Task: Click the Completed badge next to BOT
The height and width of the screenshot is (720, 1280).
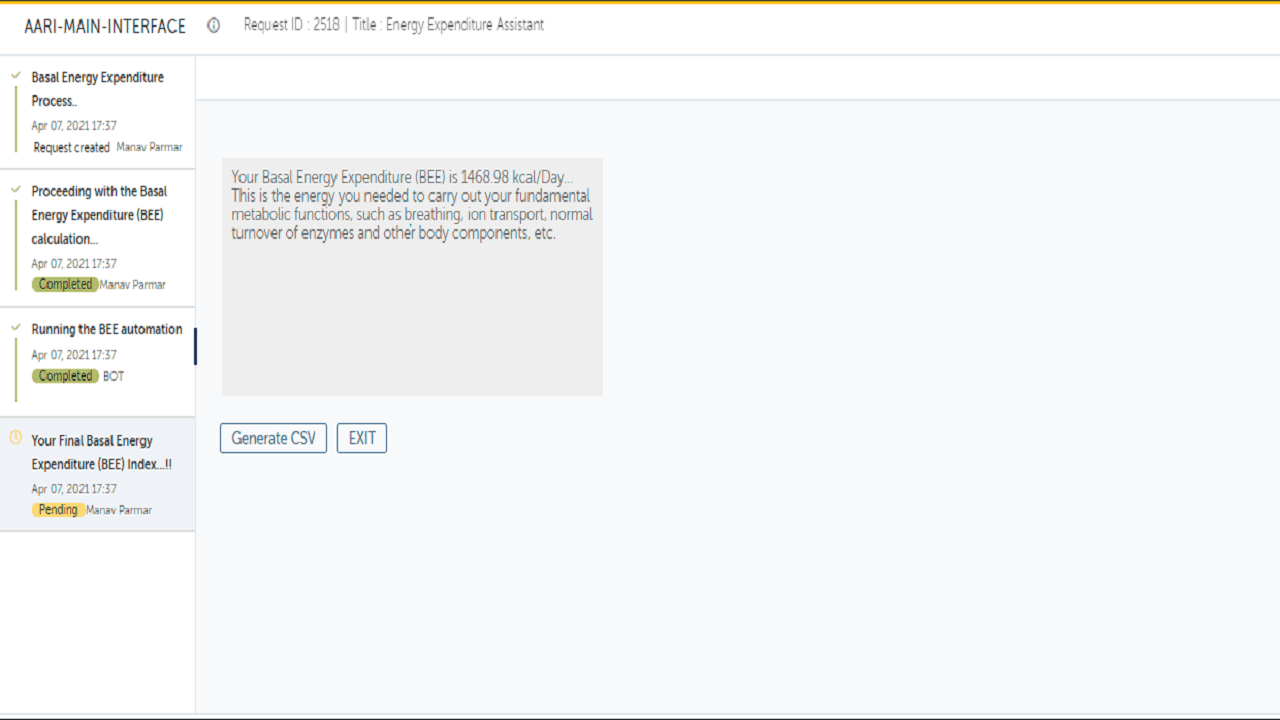Action: click(65, 376)
